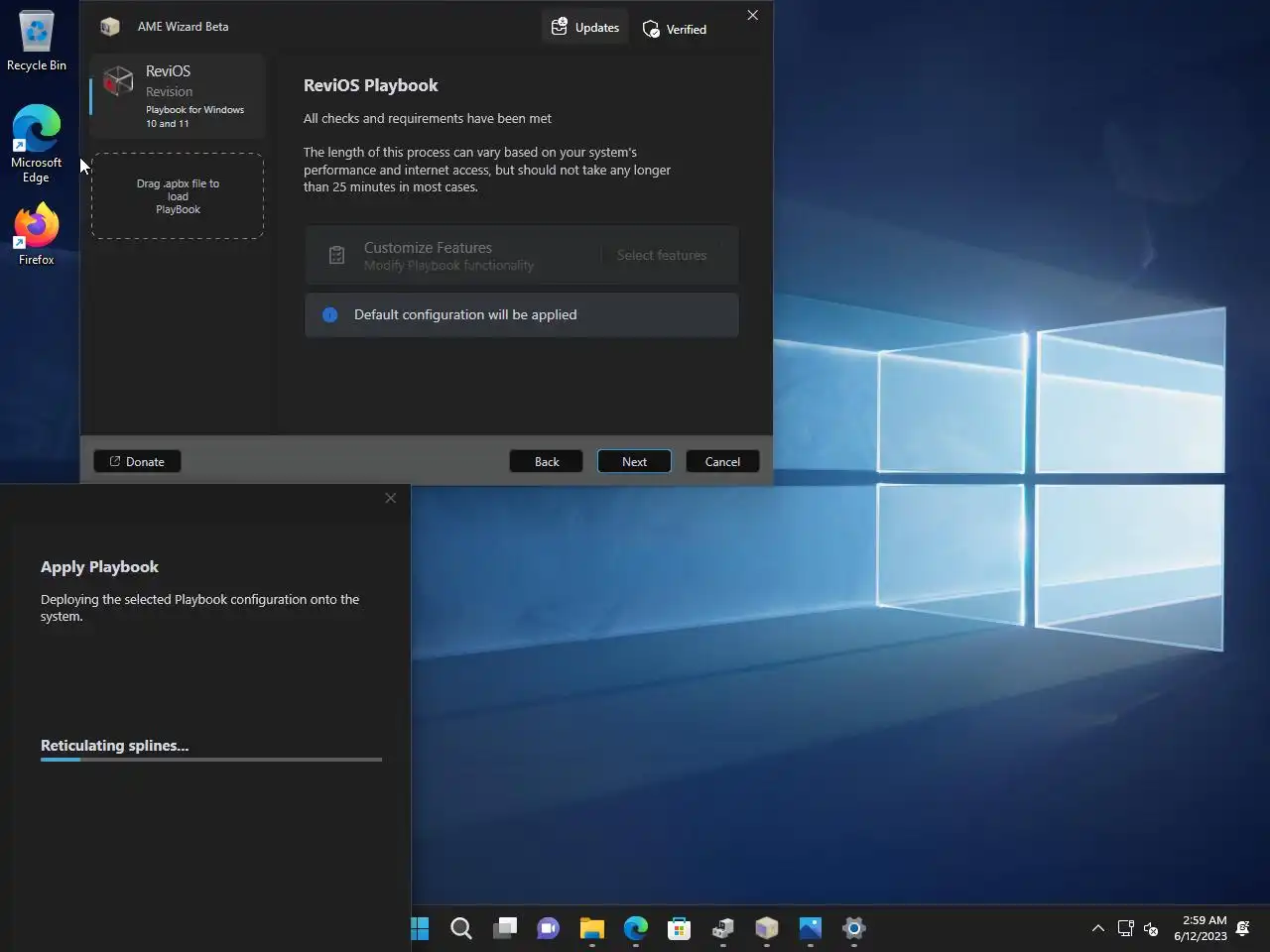Click the Next button
The width and height of the screenshot is (1270, 952).
tap(634, 461)
